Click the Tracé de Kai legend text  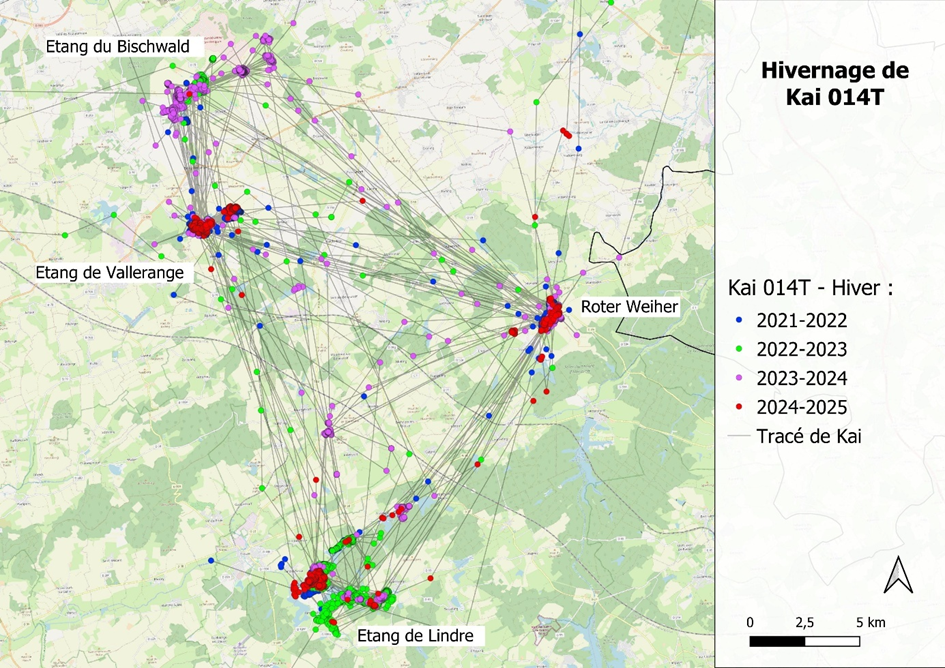810,436
